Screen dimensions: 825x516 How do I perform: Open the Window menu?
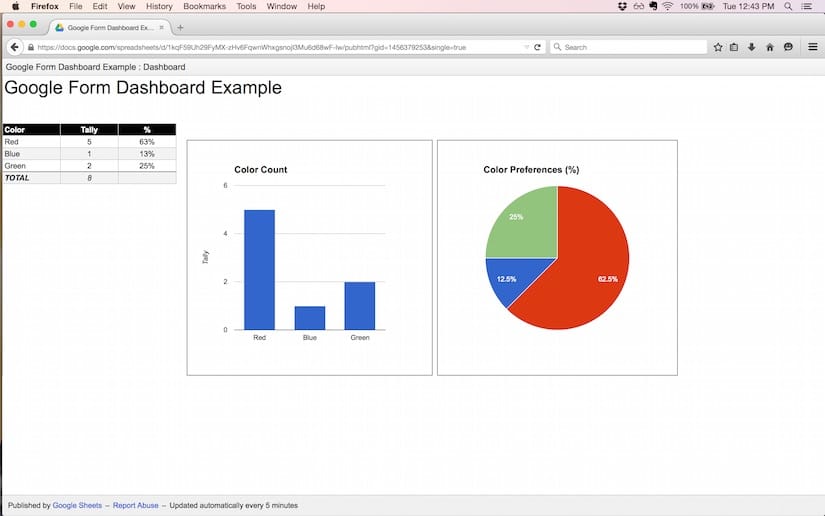coord(281,6)
